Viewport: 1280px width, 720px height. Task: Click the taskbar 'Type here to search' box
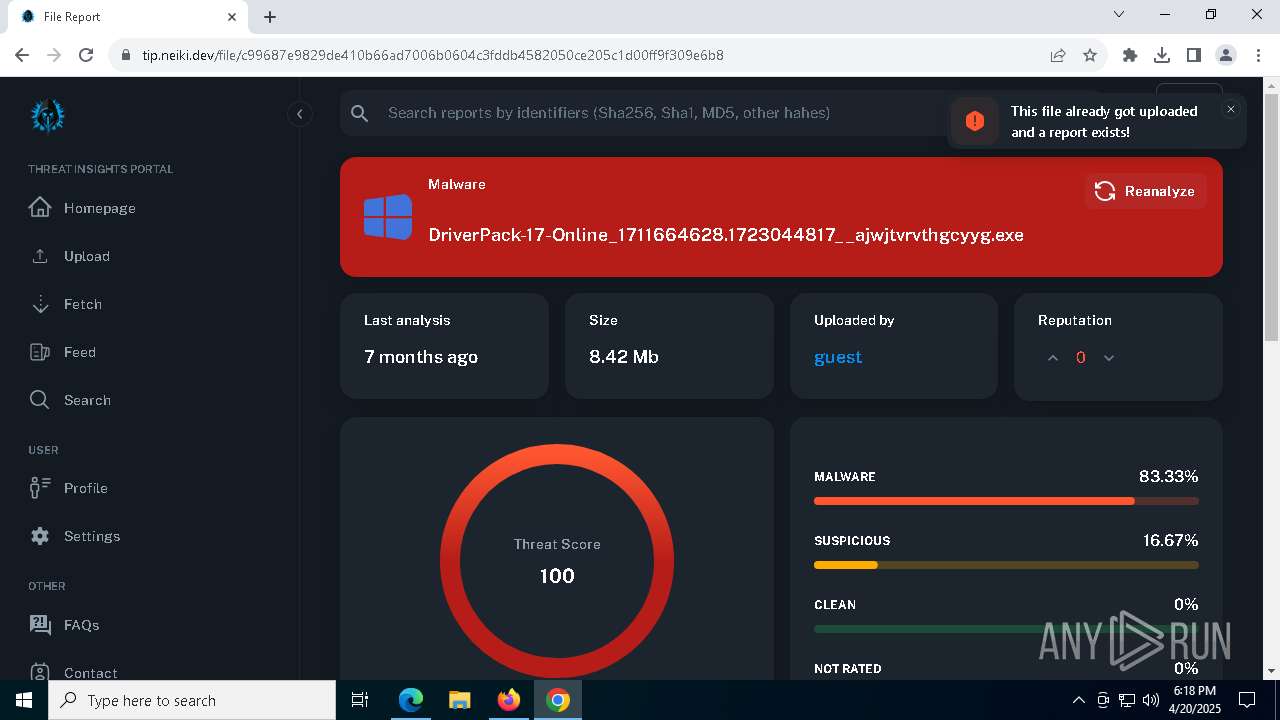coord(192,700)
